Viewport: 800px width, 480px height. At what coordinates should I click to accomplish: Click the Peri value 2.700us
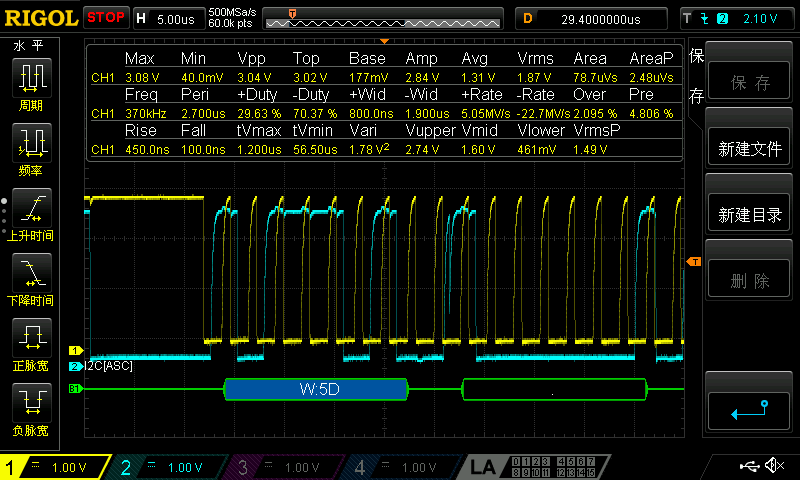tap(203, 113)
